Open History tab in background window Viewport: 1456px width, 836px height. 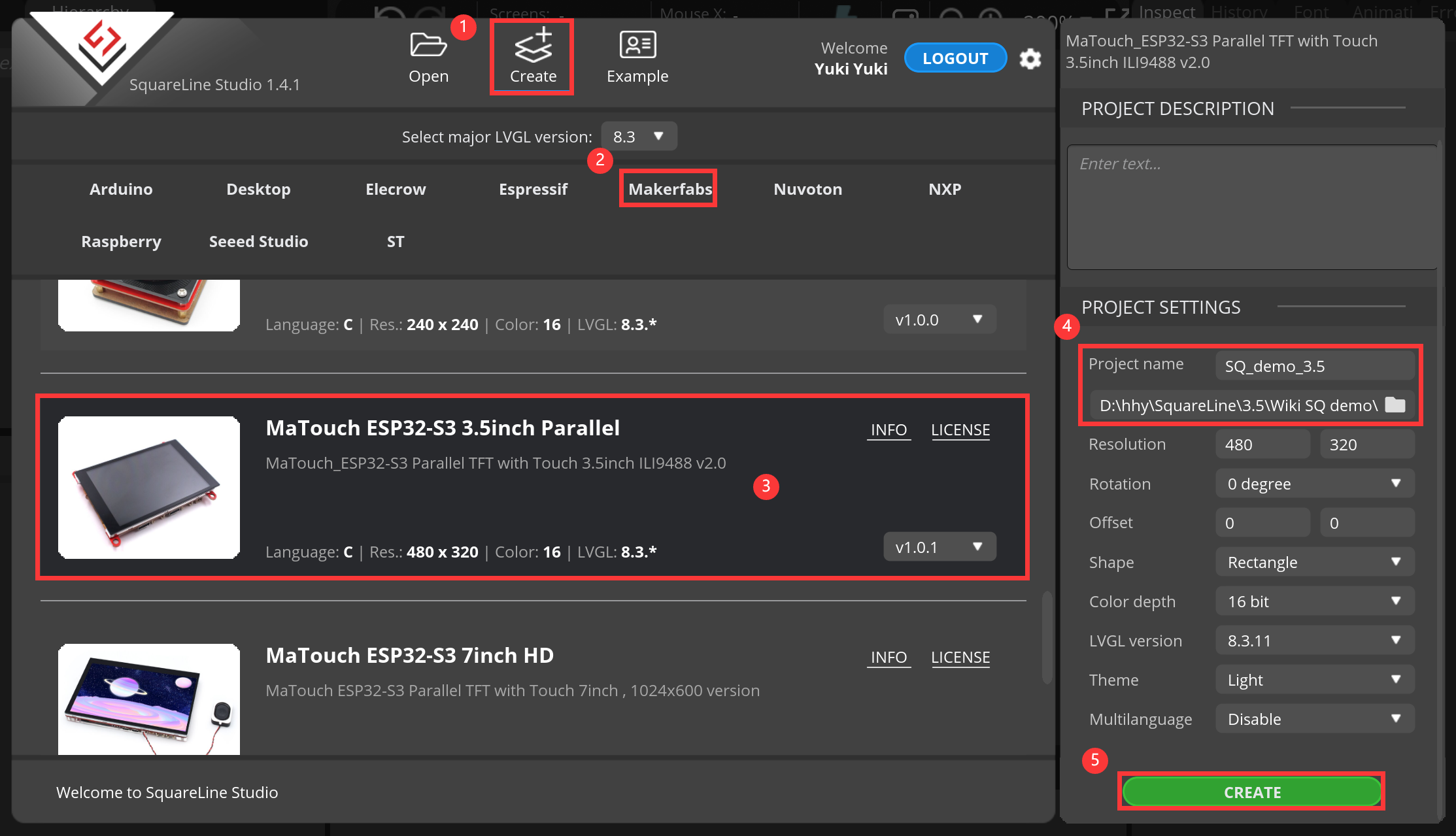[1239, 12]
